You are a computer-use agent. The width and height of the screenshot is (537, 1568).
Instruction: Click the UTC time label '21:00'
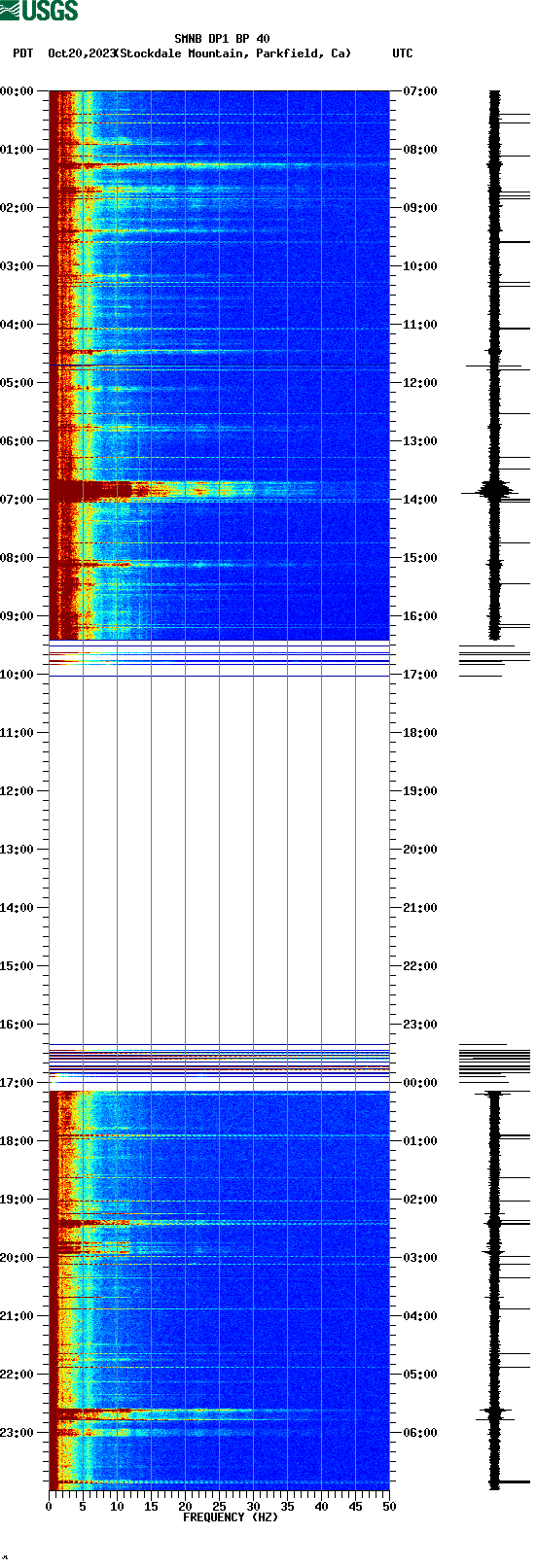[420, 908]
